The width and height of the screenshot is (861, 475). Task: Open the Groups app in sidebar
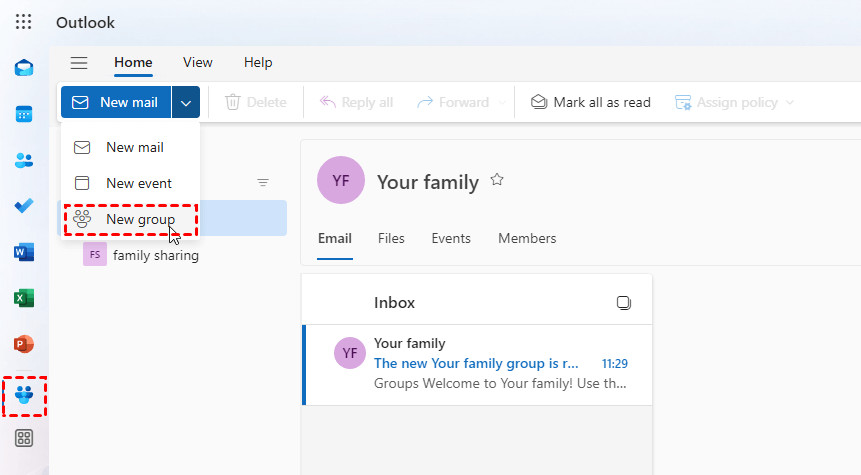point(24,395)
